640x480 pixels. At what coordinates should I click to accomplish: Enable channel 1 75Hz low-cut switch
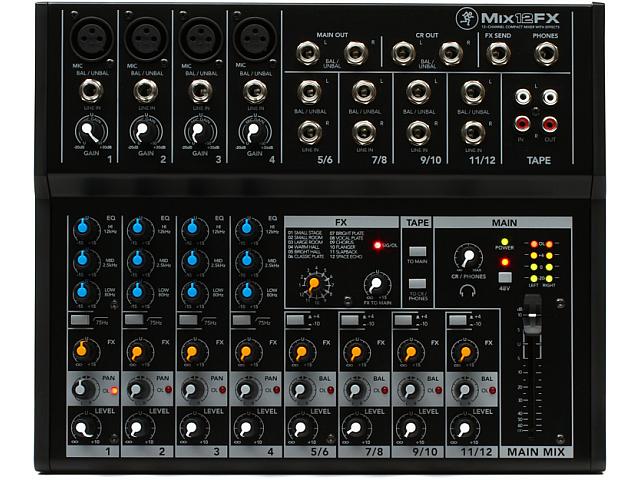(x=81, y=320)
